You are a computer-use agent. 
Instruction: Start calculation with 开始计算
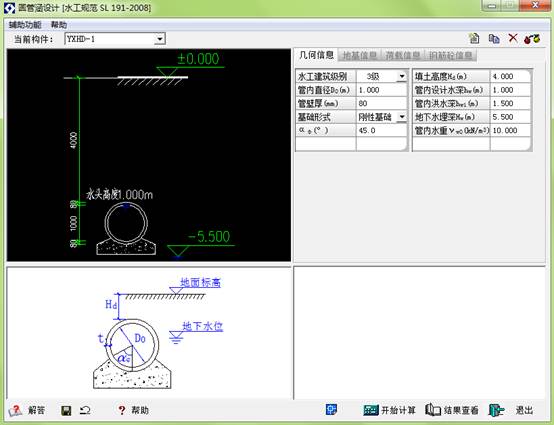[x=389, y=410]
